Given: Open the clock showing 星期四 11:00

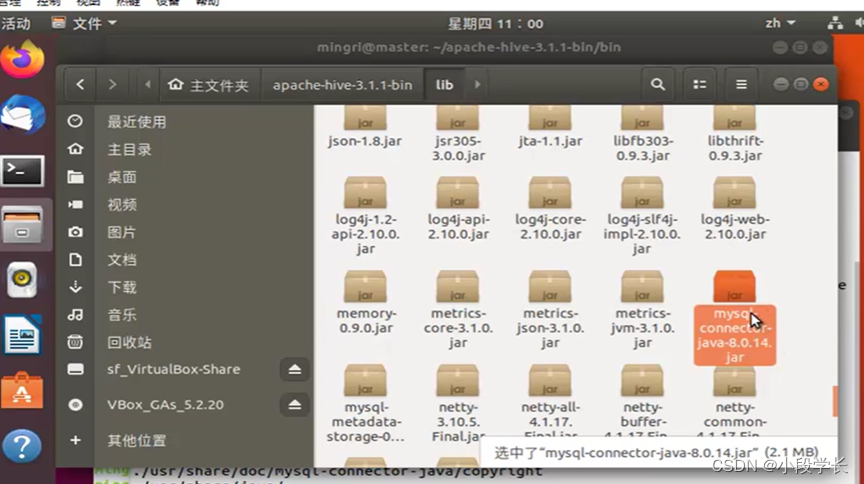Looking at the screenshot, I should pyautogui.click(x=495, y=24).
